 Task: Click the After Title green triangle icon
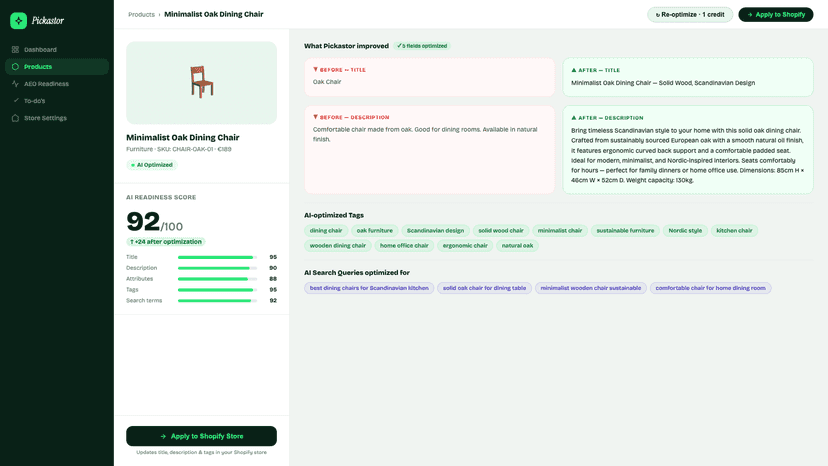[x=573, y=70]
